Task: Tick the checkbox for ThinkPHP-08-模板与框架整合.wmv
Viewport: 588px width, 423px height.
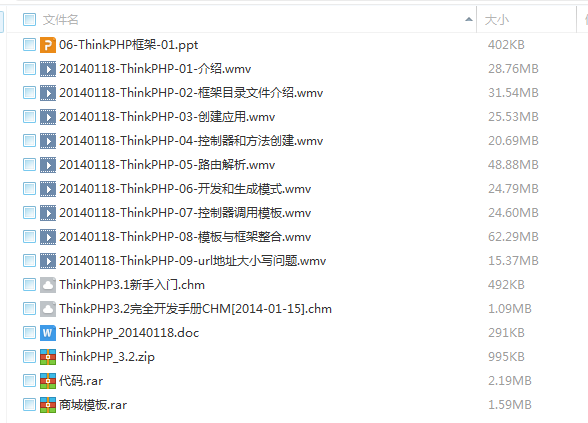Action: pos(29,237)
